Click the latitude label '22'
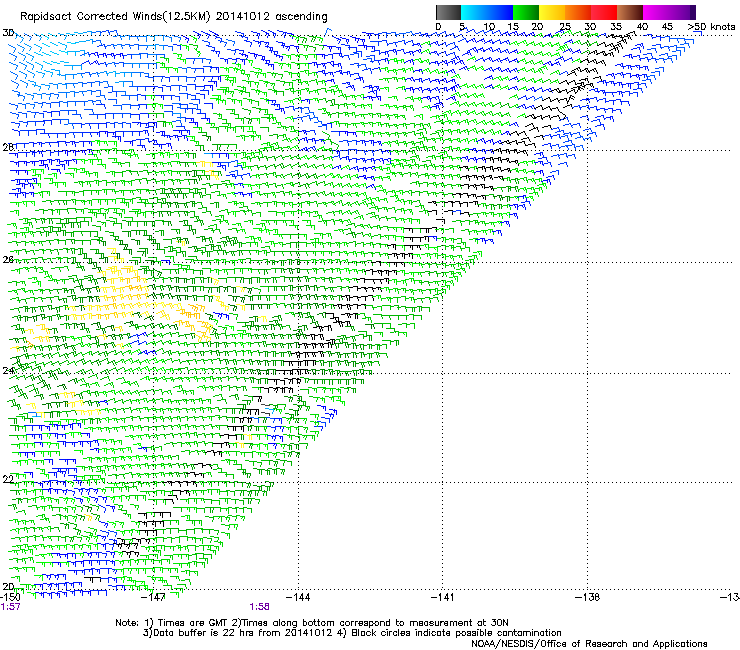740x650 pixels. [8, 479]
